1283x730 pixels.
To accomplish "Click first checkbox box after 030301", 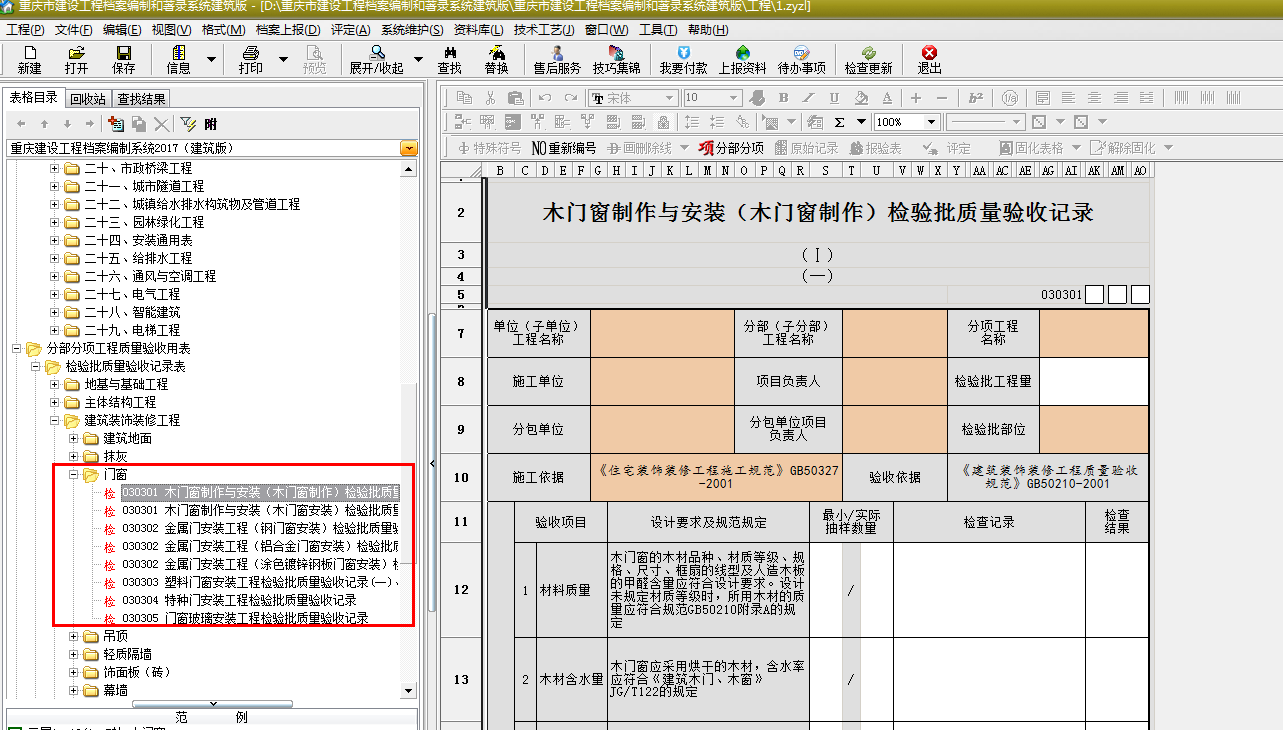I will coord(1094,295).
